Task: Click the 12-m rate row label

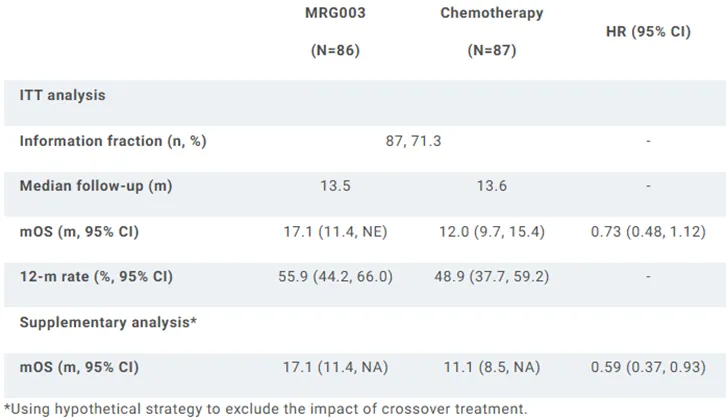Action: coord(96,277)
